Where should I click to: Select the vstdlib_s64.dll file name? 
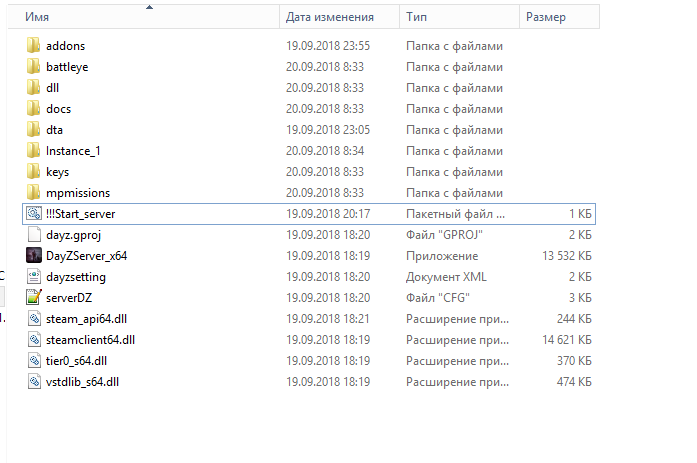[82, 382]
